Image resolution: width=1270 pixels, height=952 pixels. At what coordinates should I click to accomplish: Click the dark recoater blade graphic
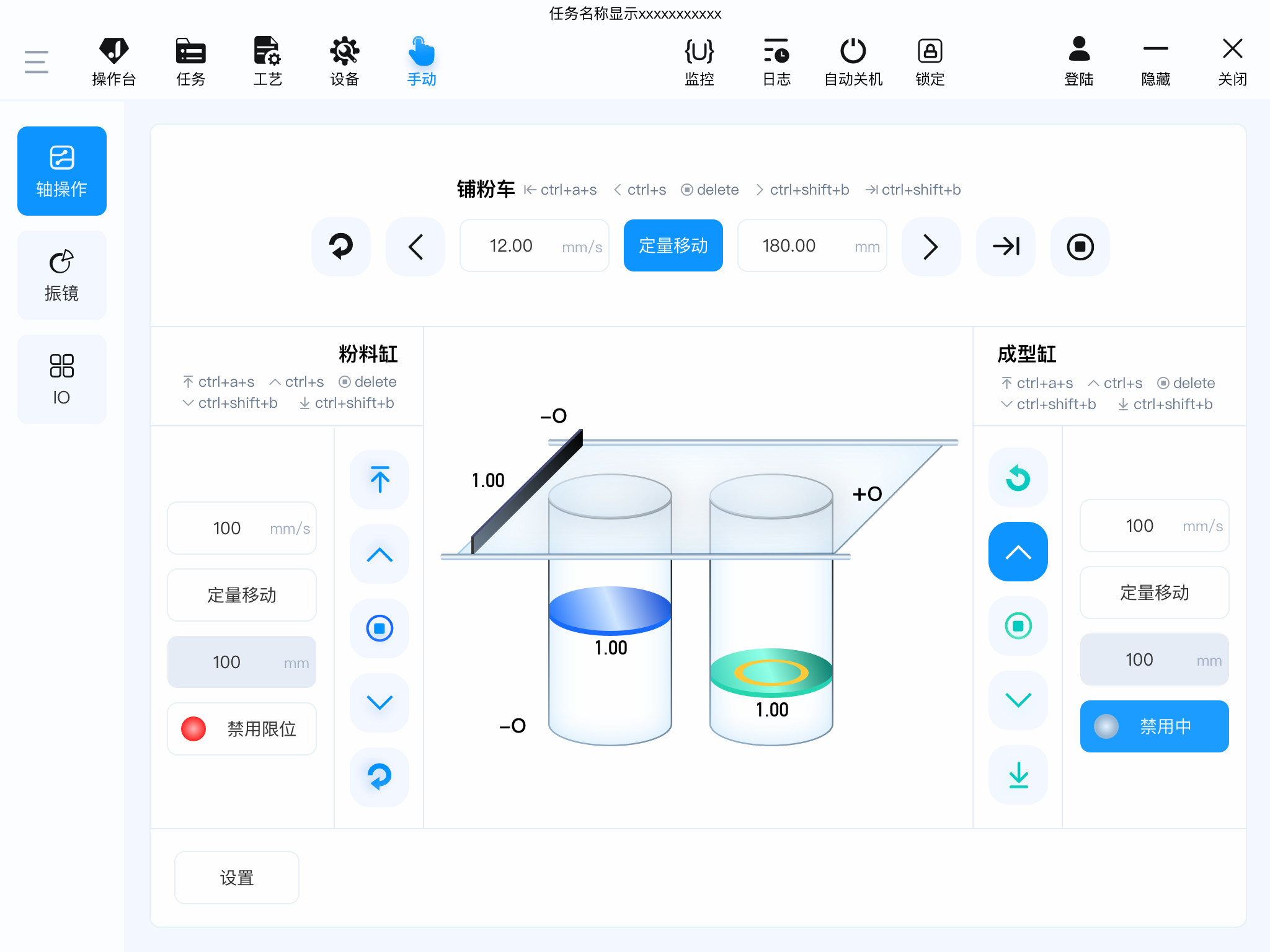coord(527,491)
